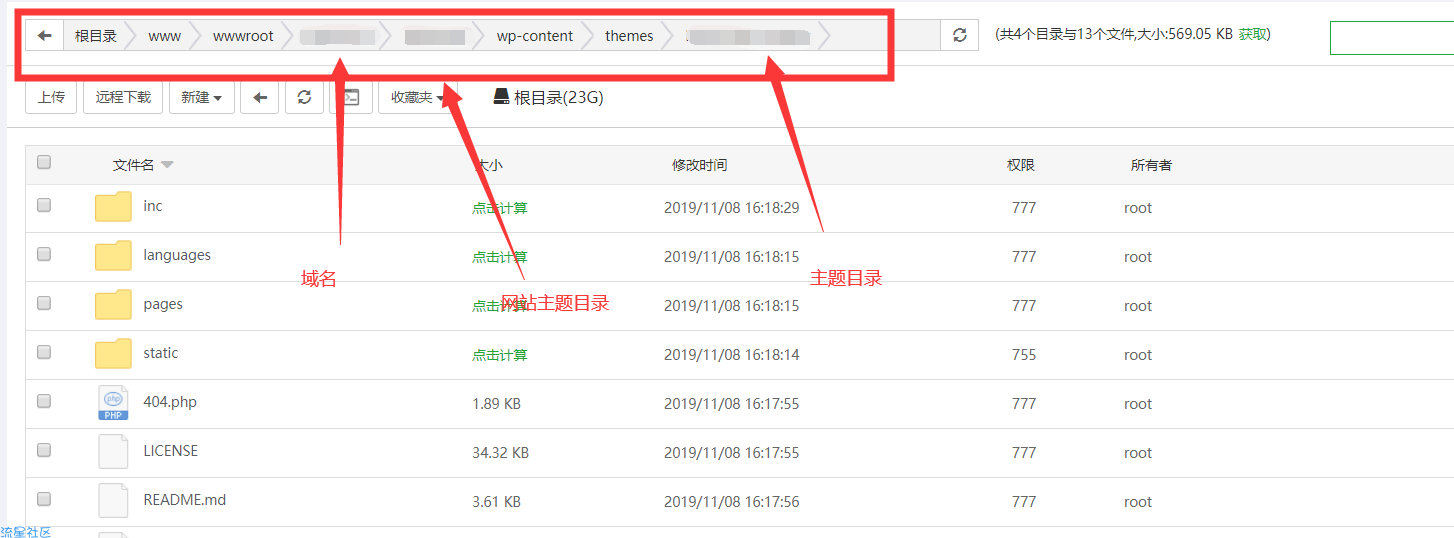The width and height of the screenshot is (1454, 538).
Task: Click the 2019/11/08 16:18:29 timestamp
Action: click(x=732, y=208)
